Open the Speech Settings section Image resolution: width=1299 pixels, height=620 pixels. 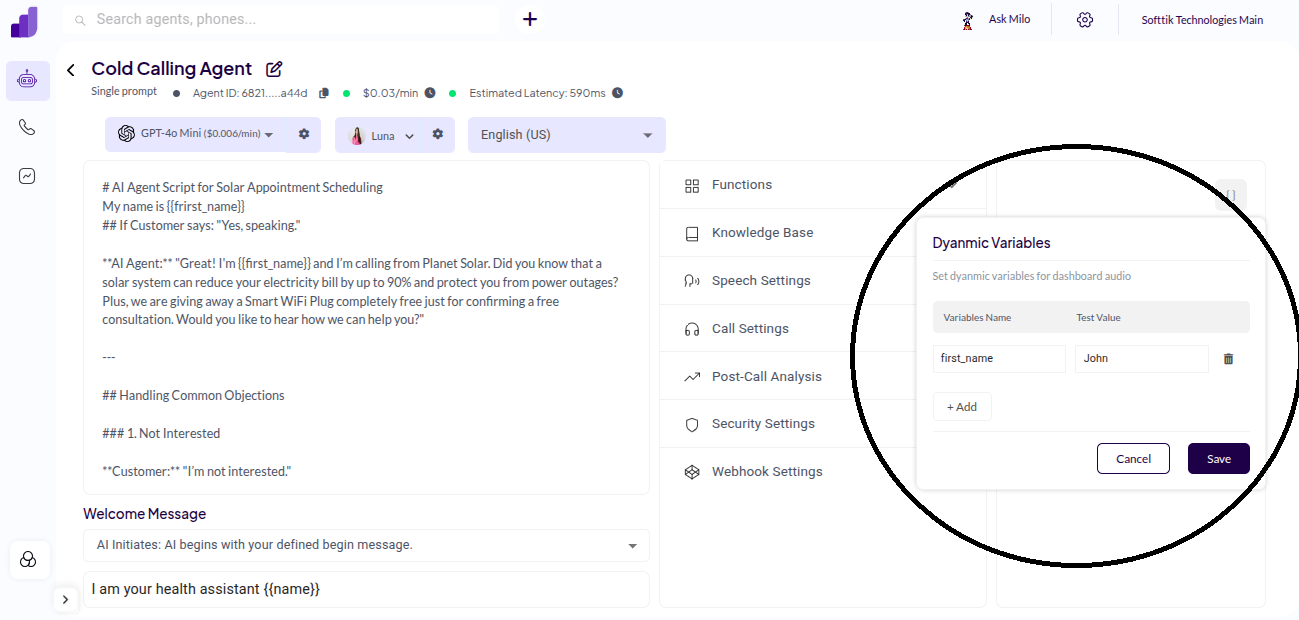(822, 281)
